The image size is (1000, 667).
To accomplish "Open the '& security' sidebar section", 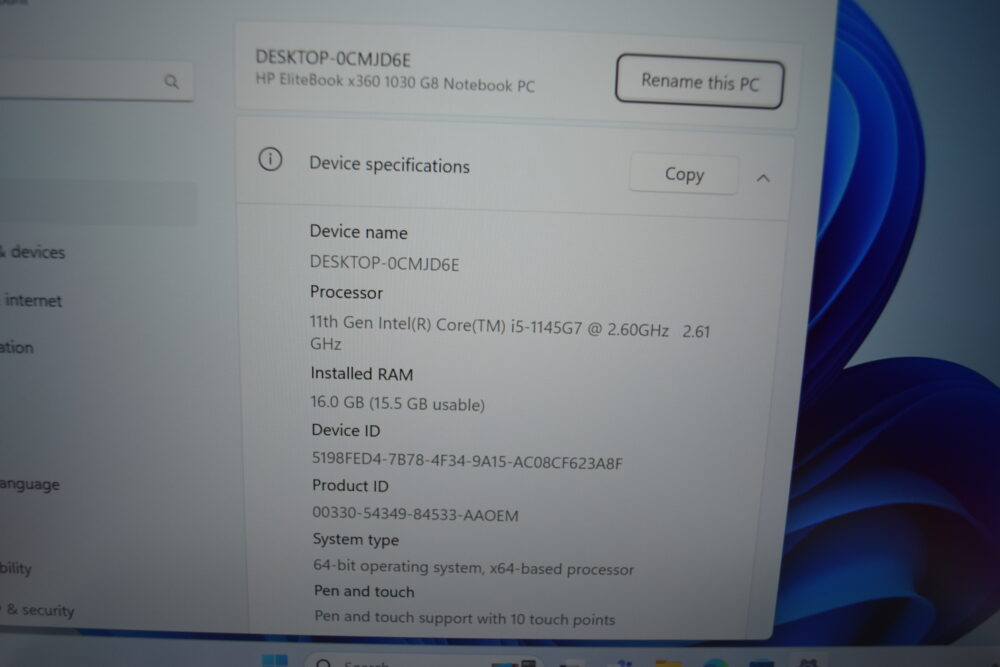I will click(38, 610).
